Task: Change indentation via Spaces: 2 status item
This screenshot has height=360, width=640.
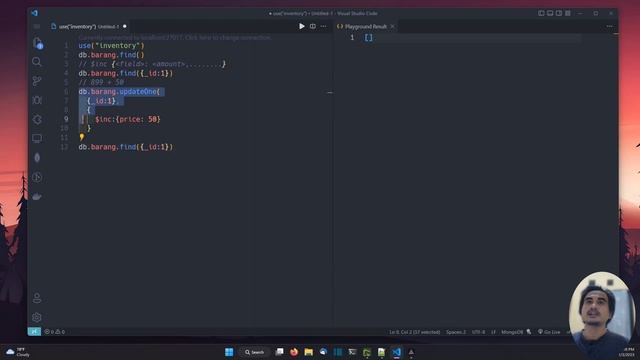Action: 456,332
